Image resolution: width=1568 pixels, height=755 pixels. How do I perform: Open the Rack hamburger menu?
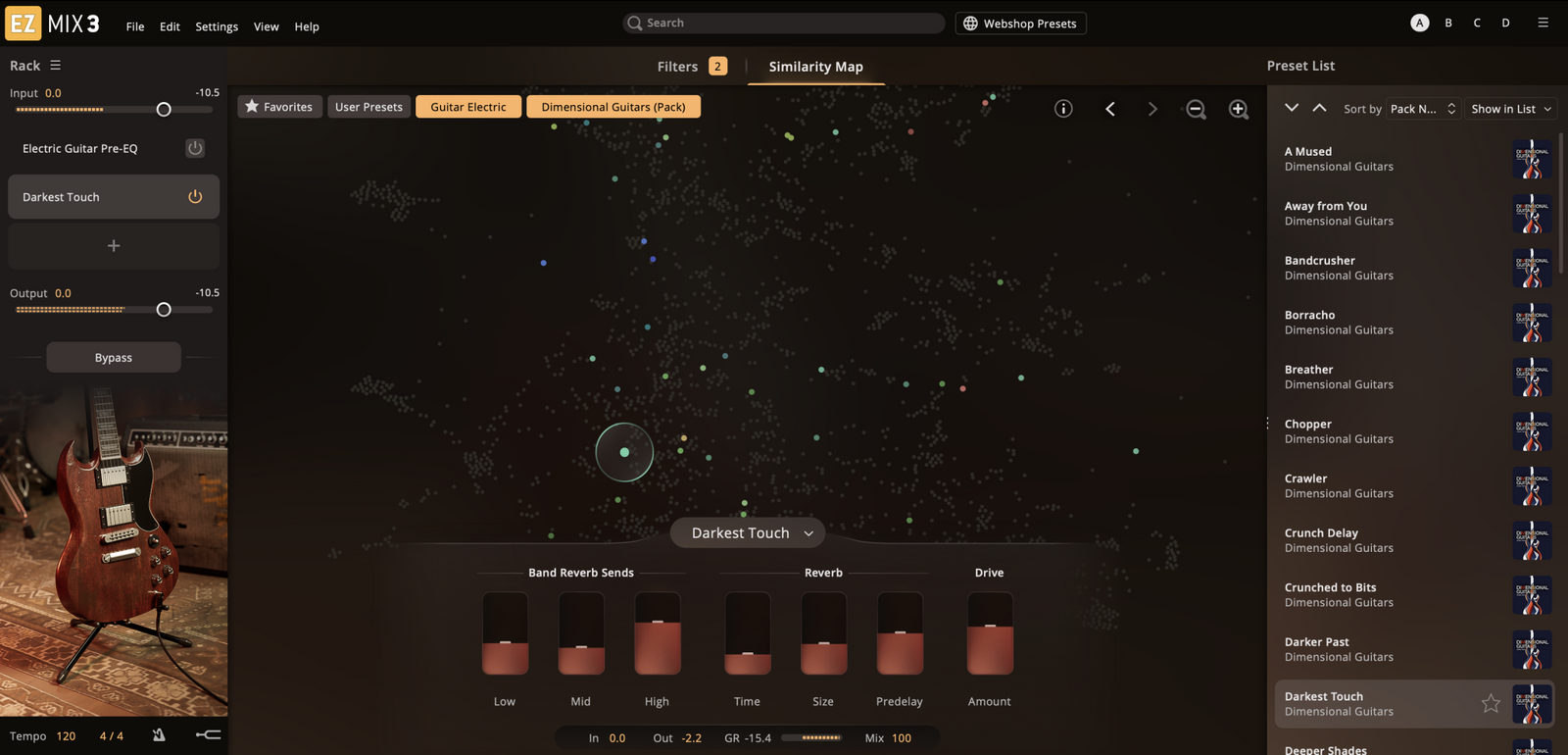tap(55, 65)
